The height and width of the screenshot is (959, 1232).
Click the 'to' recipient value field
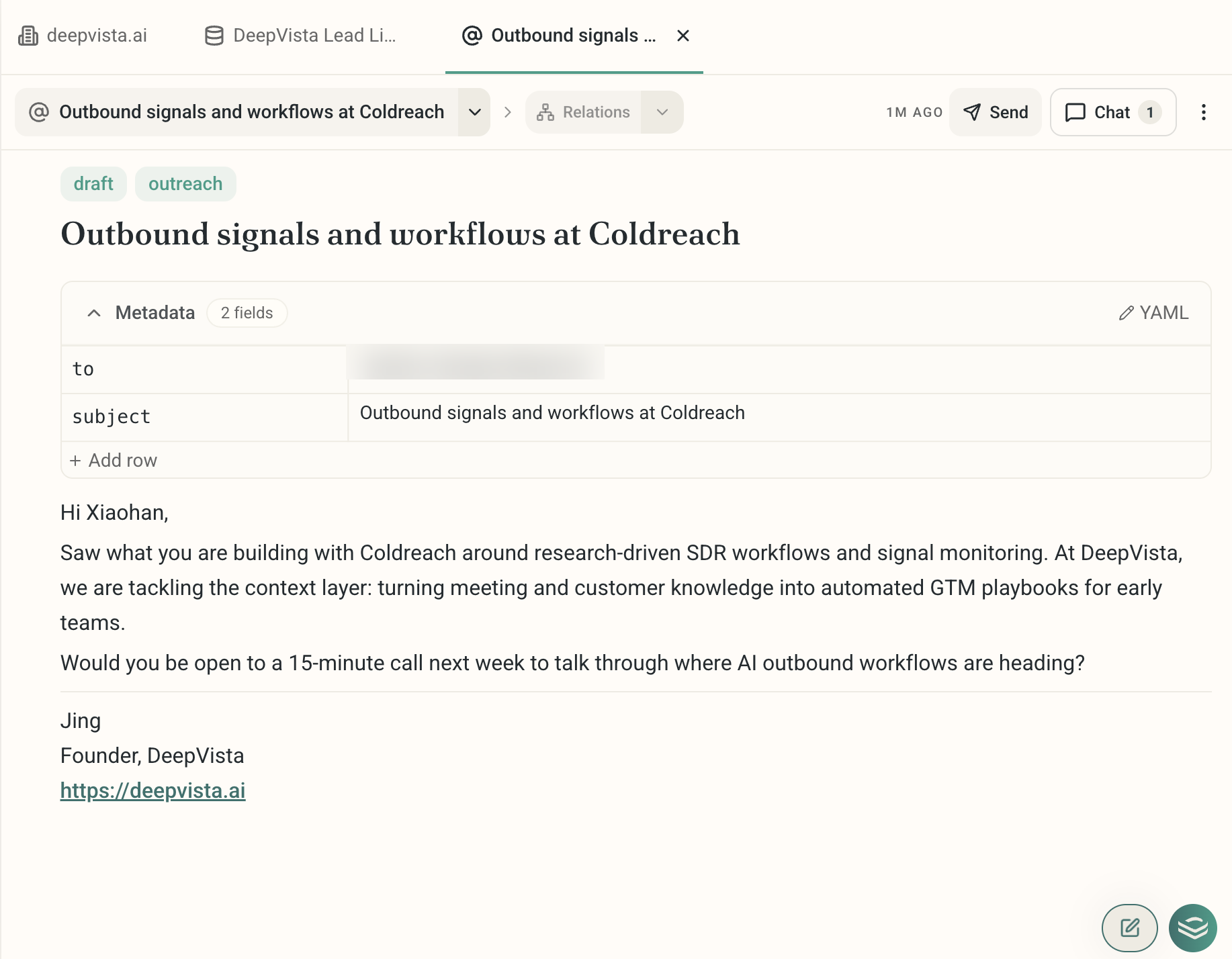pyautogui.click(x=779, y=369)
